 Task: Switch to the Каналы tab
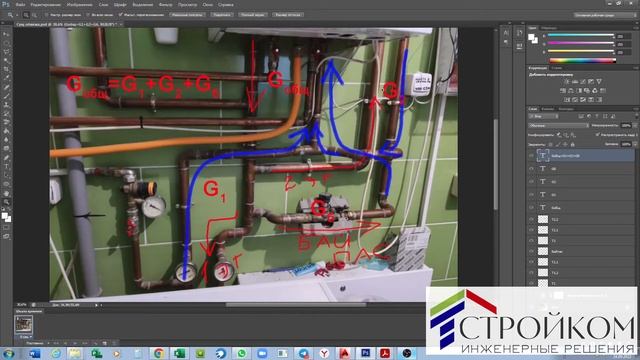547,109
